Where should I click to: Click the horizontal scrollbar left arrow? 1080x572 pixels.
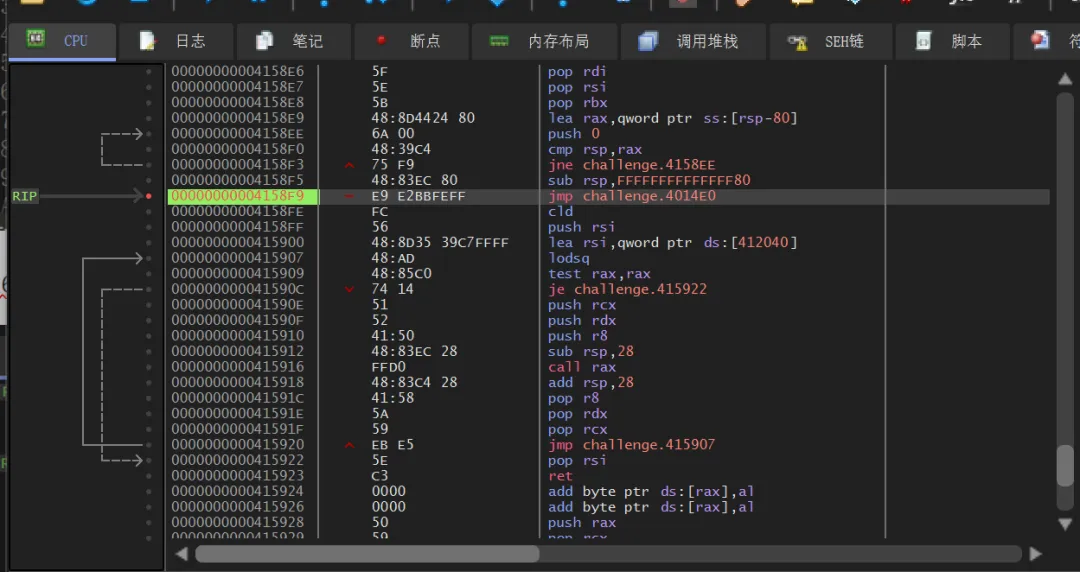click(182, 553)
